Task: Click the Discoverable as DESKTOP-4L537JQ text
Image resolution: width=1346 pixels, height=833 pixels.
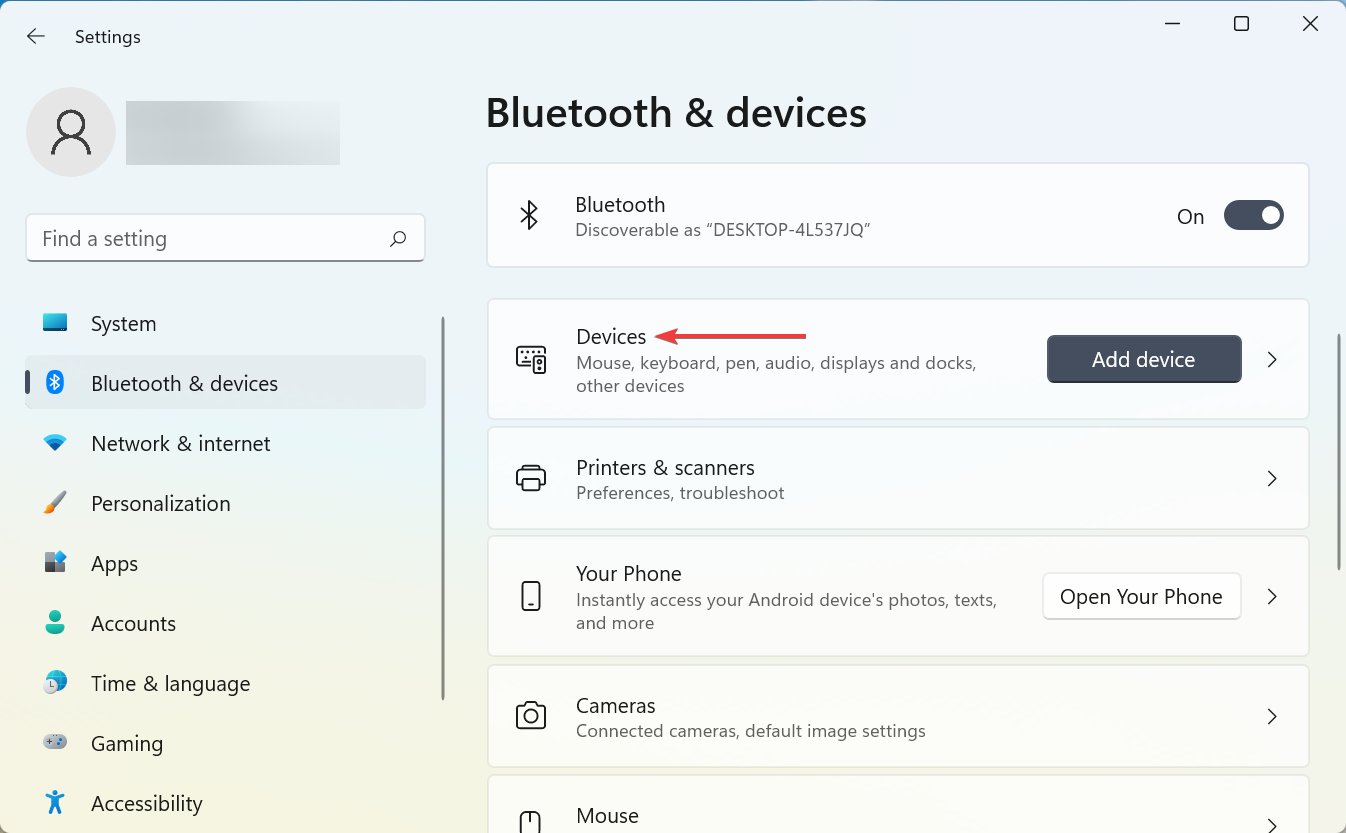Action: click(x=723, y=230)
